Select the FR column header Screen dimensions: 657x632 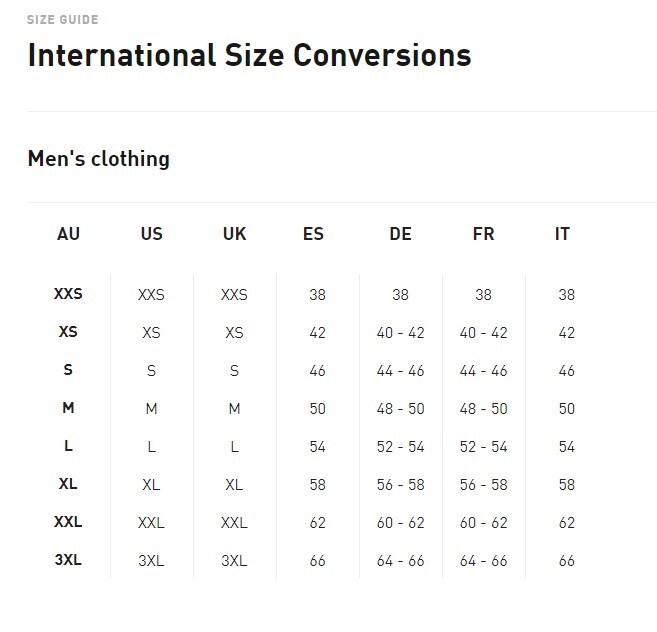click(x=483, y=234)
